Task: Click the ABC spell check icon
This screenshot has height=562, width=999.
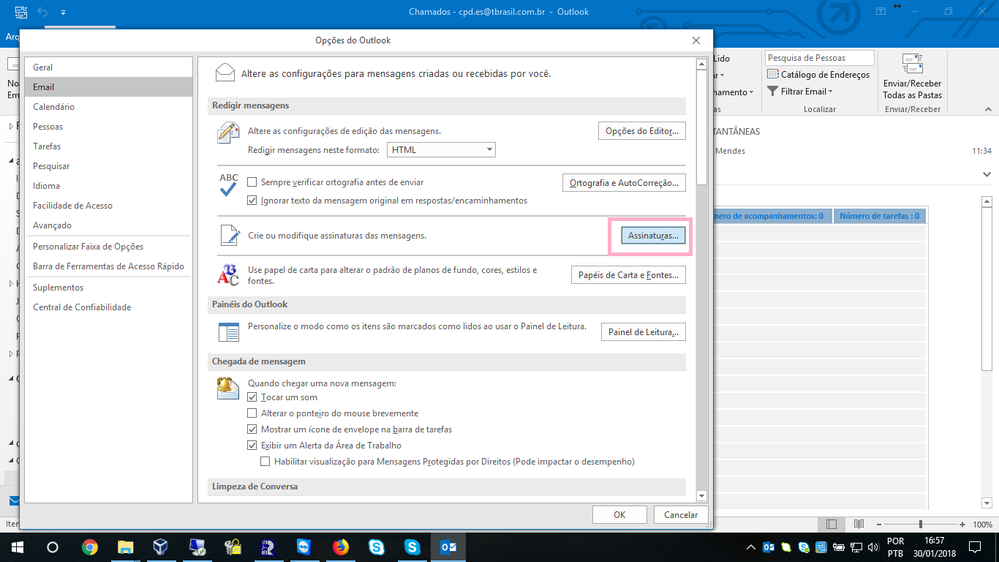Action: tap(228, 185)
